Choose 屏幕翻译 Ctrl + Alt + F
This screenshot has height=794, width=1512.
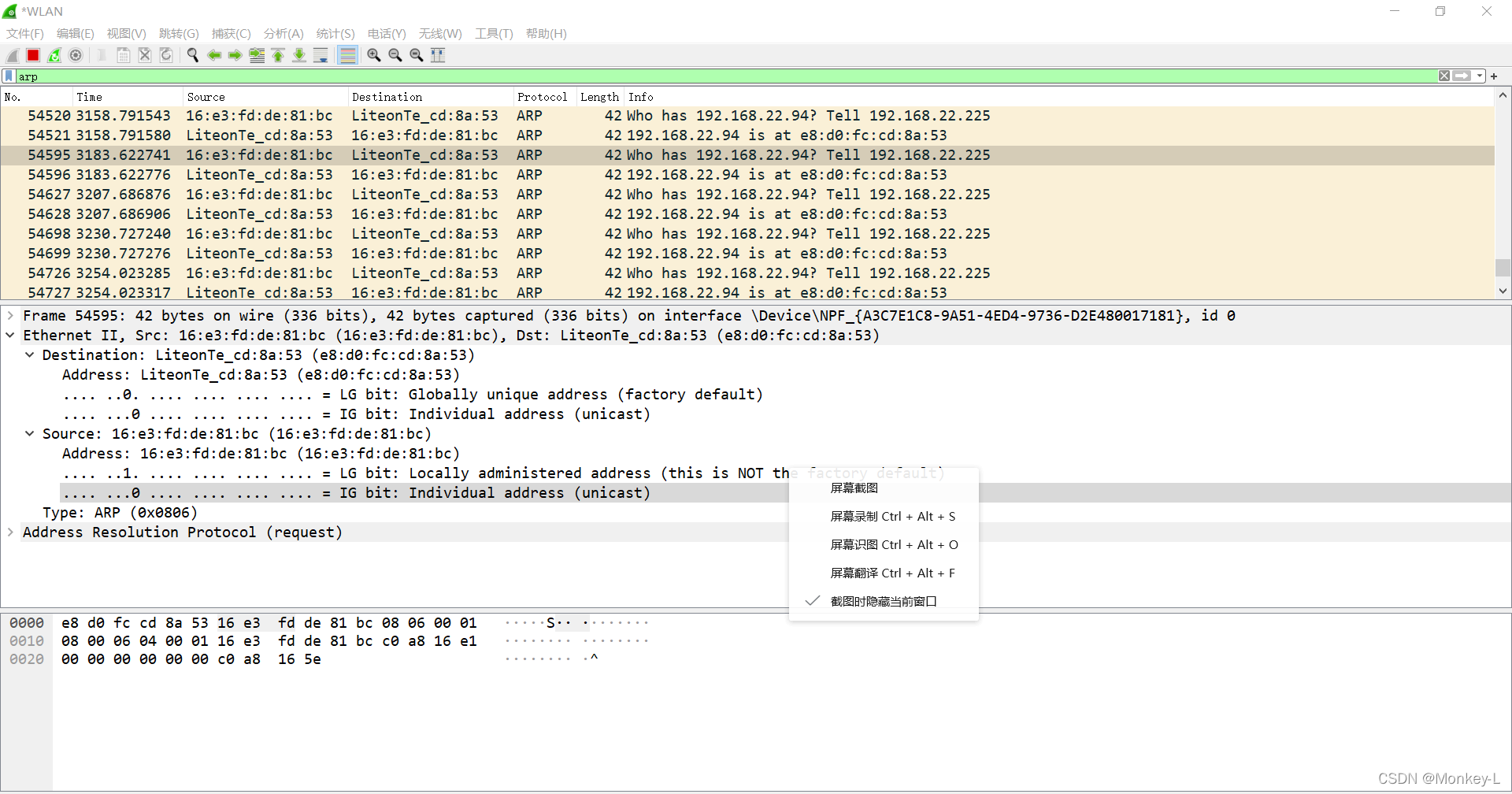(x=884, y=573)
